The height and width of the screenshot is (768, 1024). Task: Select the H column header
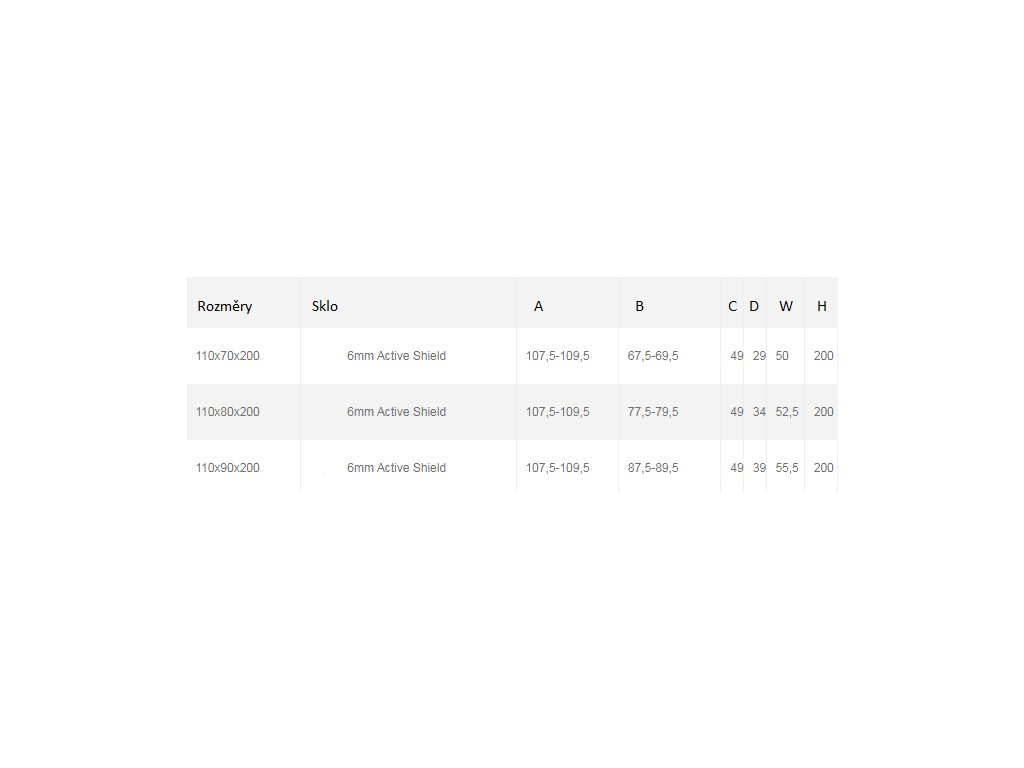tap(822, 306)
